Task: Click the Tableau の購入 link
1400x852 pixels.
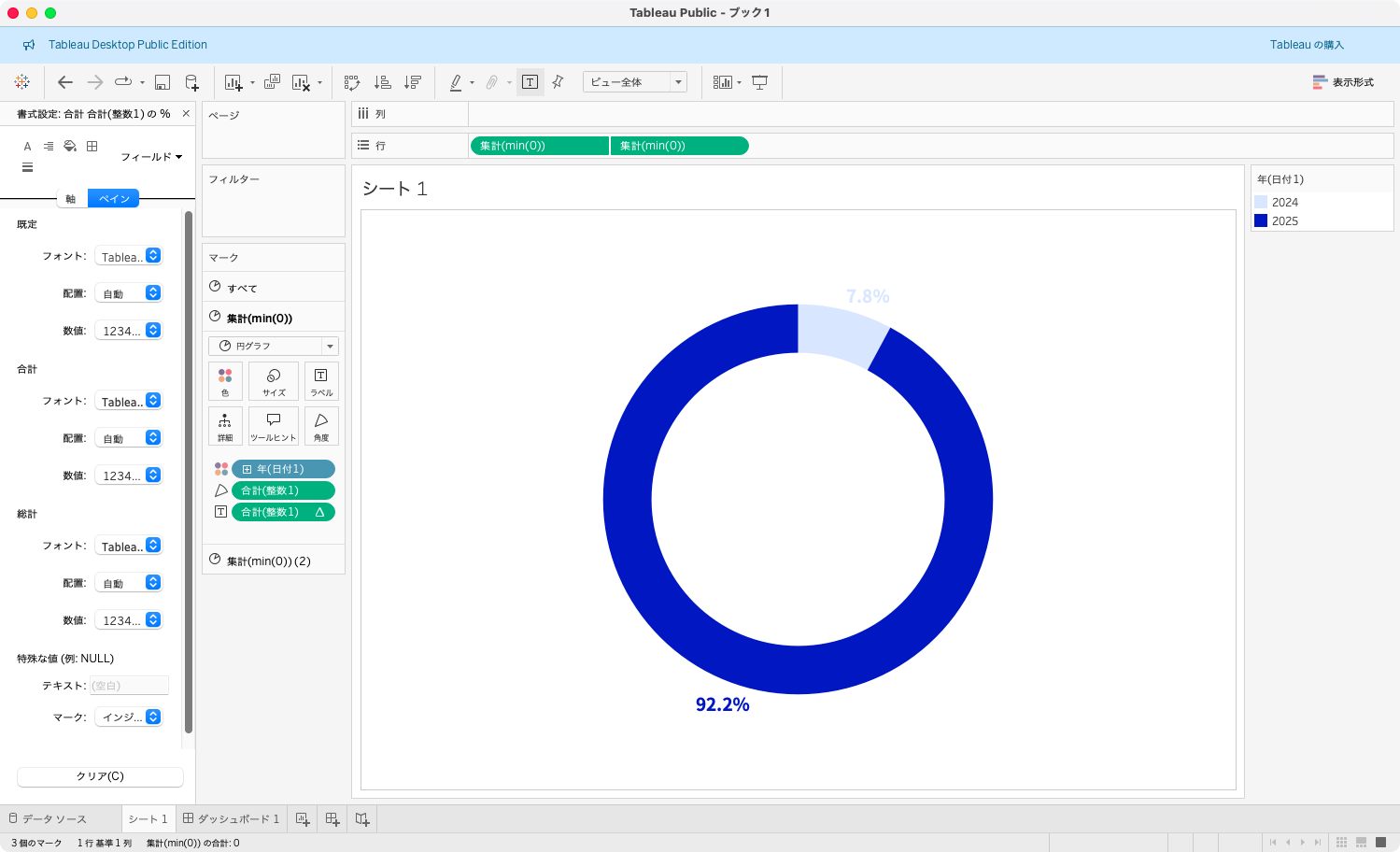Action: [x=1307, y=45]
